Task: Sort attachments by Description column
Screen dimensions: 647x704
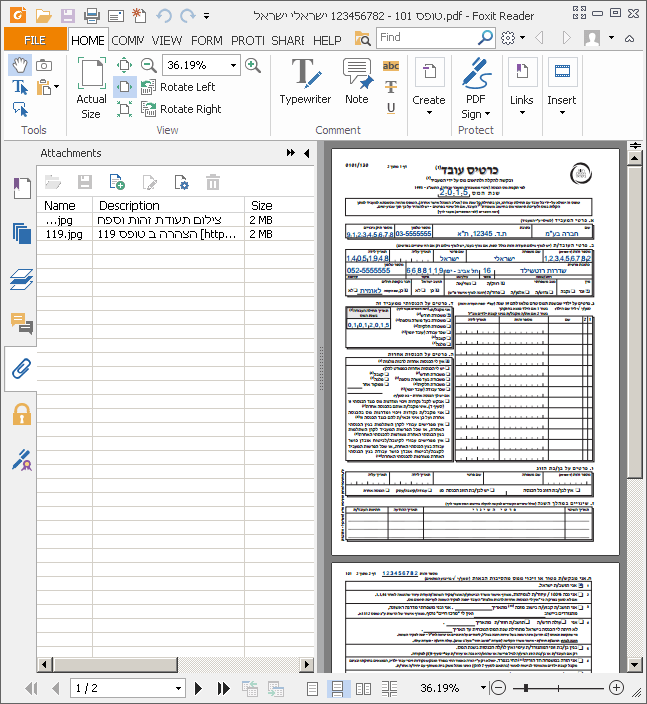Action: [x=168, y=205]
